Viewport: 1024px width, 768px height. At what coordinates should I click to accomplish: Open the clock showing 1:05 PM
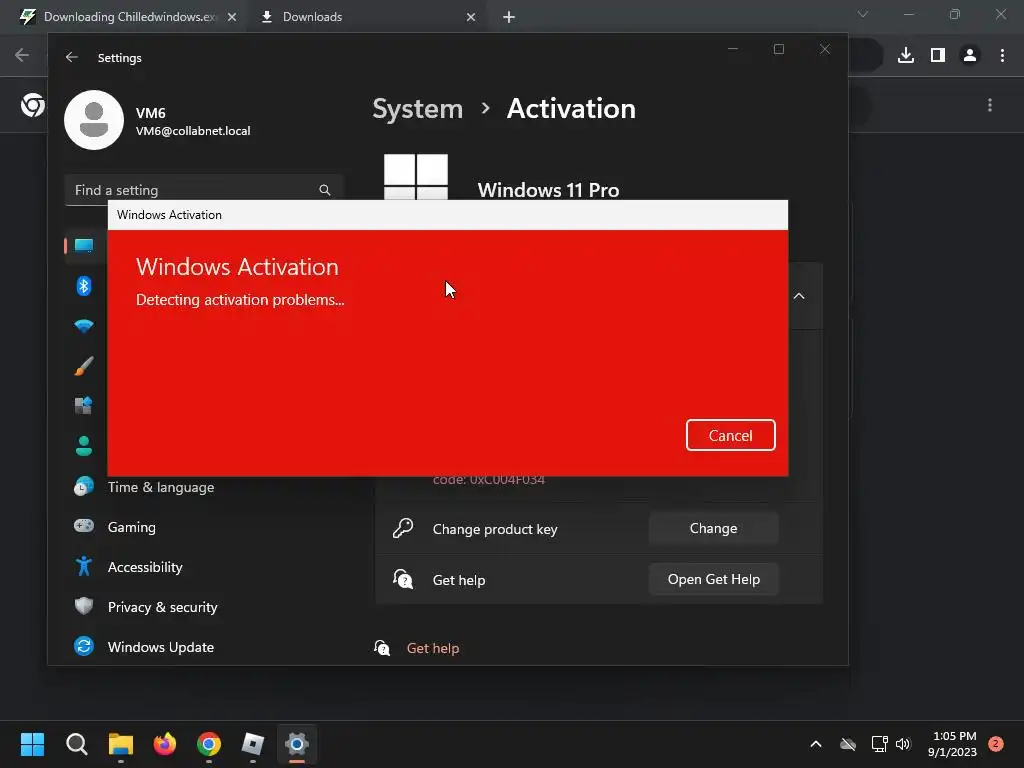tap(953, 744)
